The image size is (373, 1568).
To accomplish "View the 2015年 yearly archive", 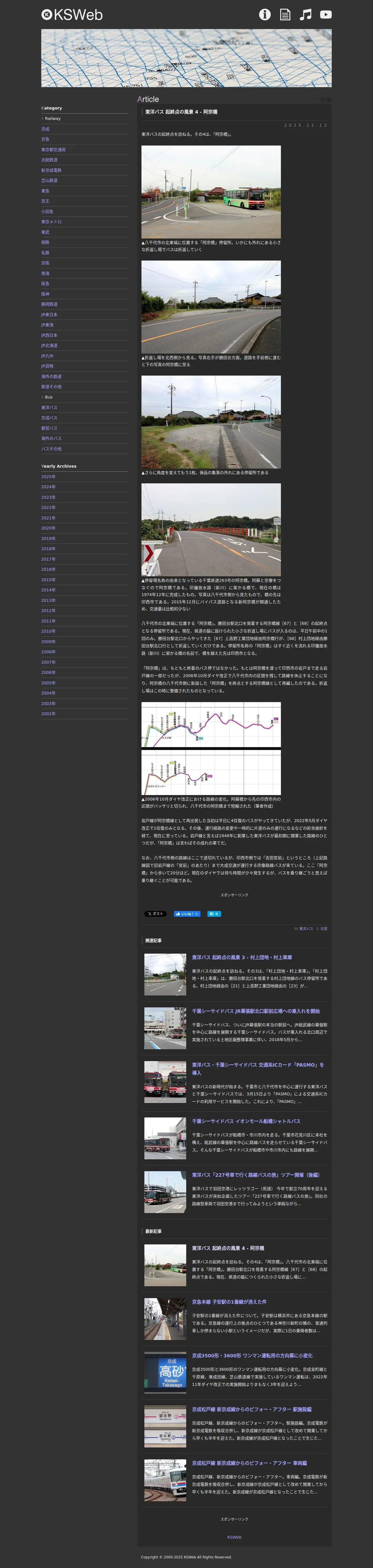I will 49,580.
